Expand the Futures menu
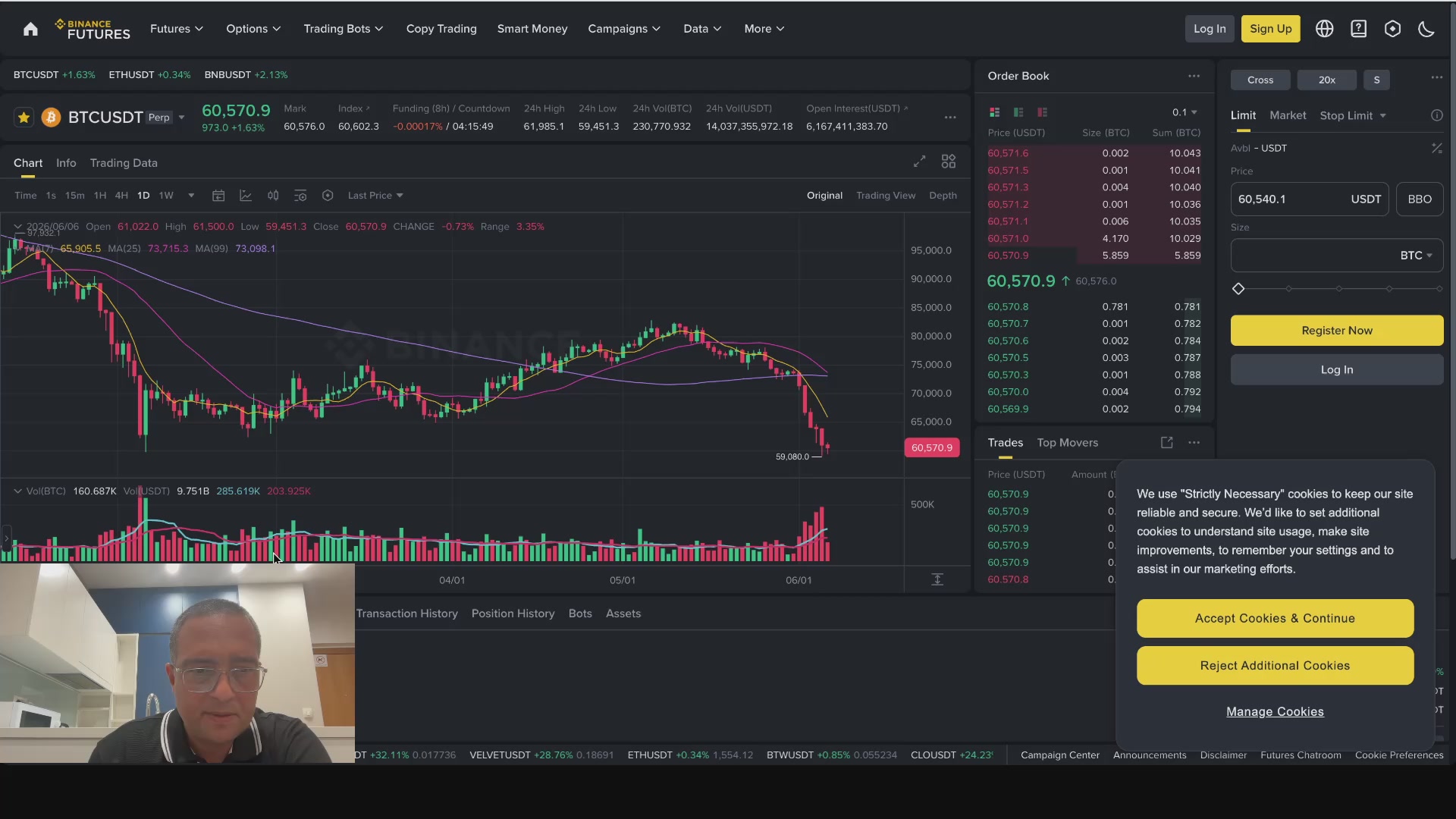Viewport: 1456px width, 819px height. [177, 29]
